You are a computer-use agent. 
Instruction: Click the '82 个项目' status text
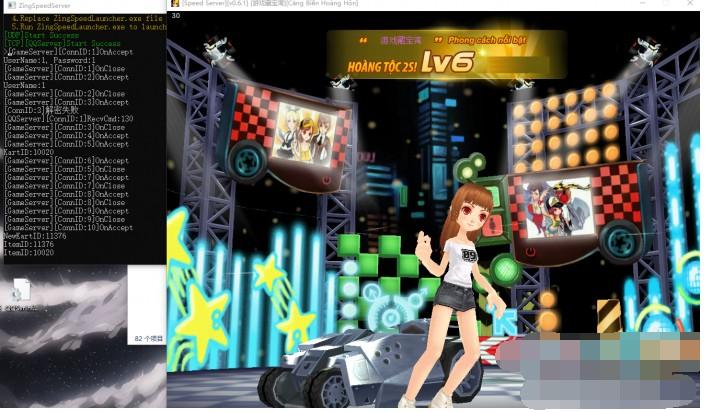point(149,339)
